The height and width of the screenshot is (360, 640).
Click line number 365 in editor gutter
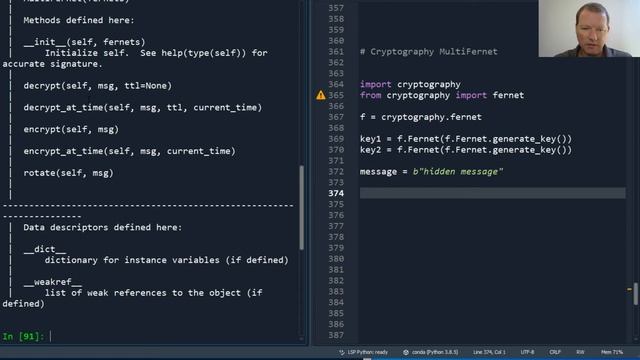coord(336,95)
